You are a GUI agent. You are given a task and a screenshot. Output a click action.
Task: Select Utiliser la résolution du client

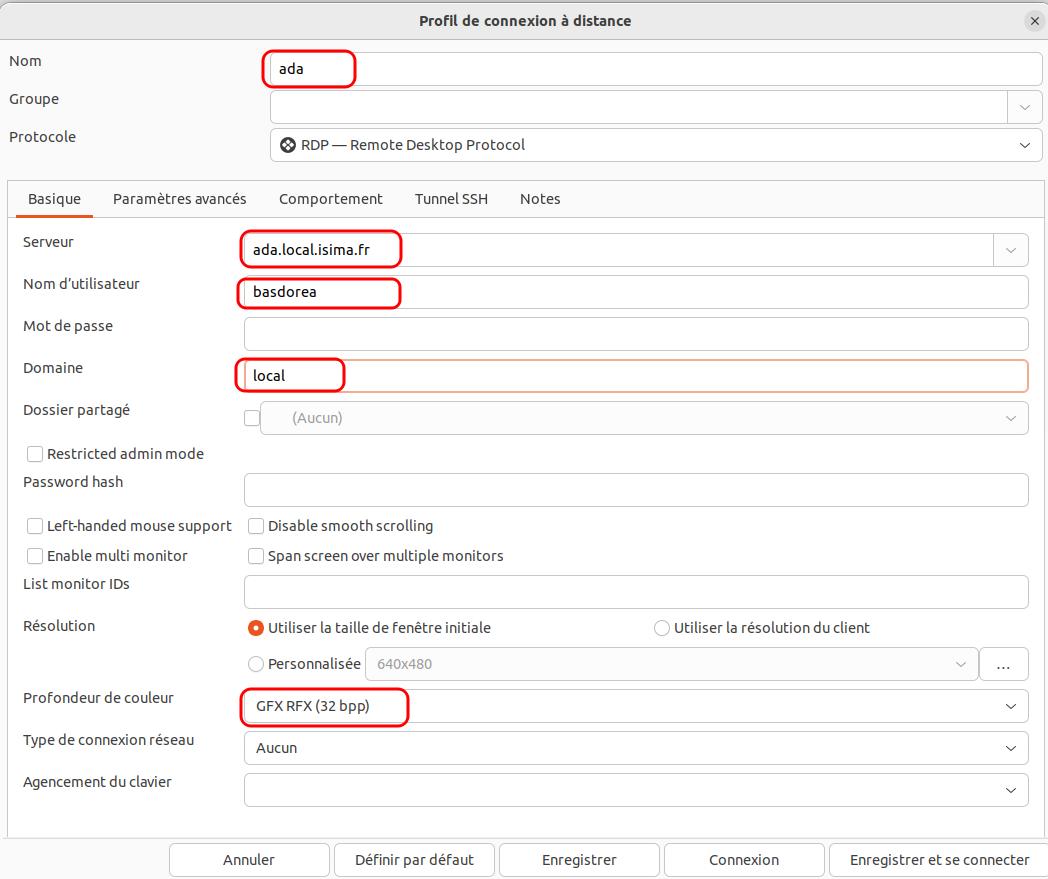[662, 628]
